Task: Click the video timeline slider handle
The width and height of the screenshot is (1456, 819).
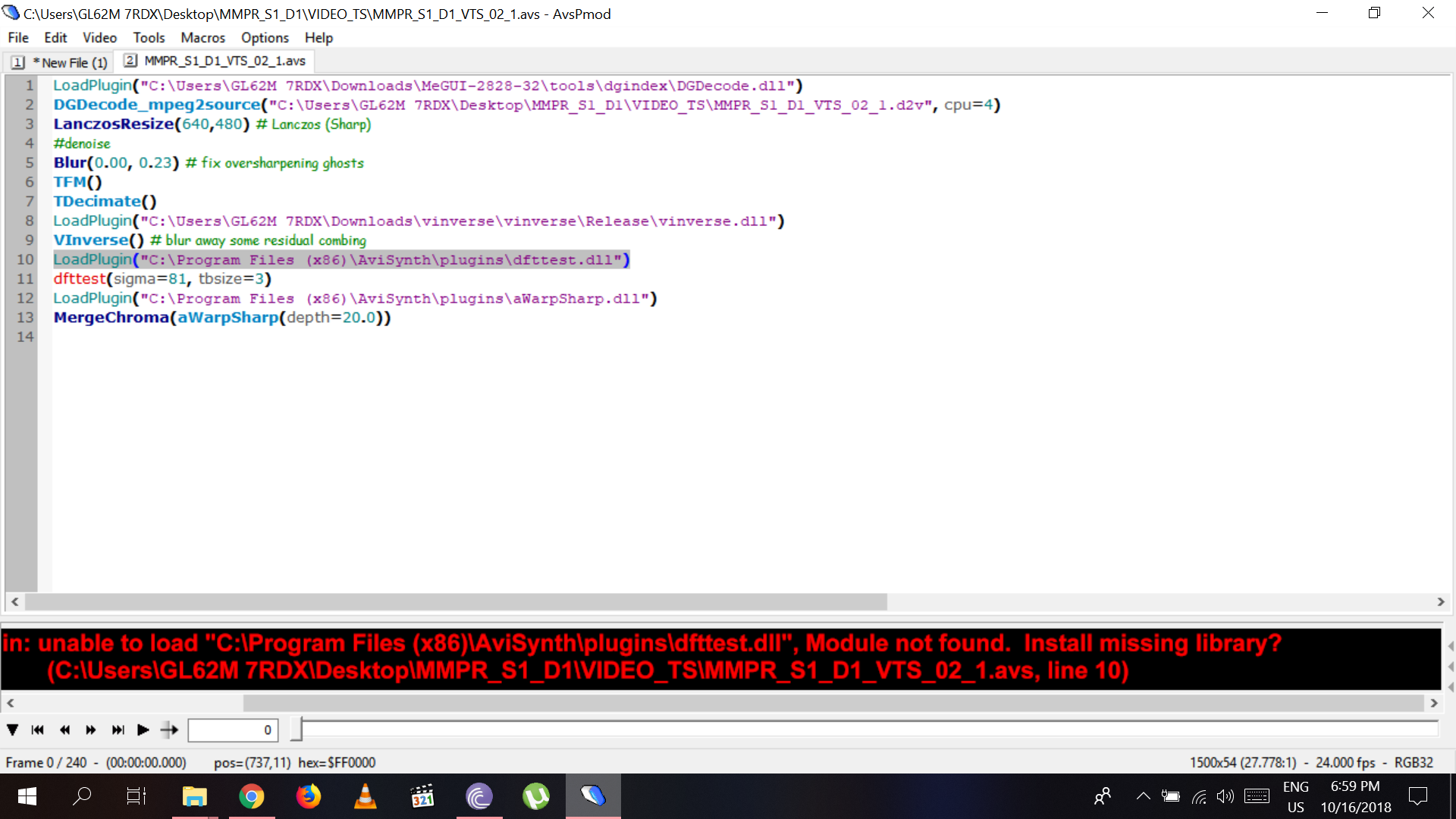Action: (297, 730)
